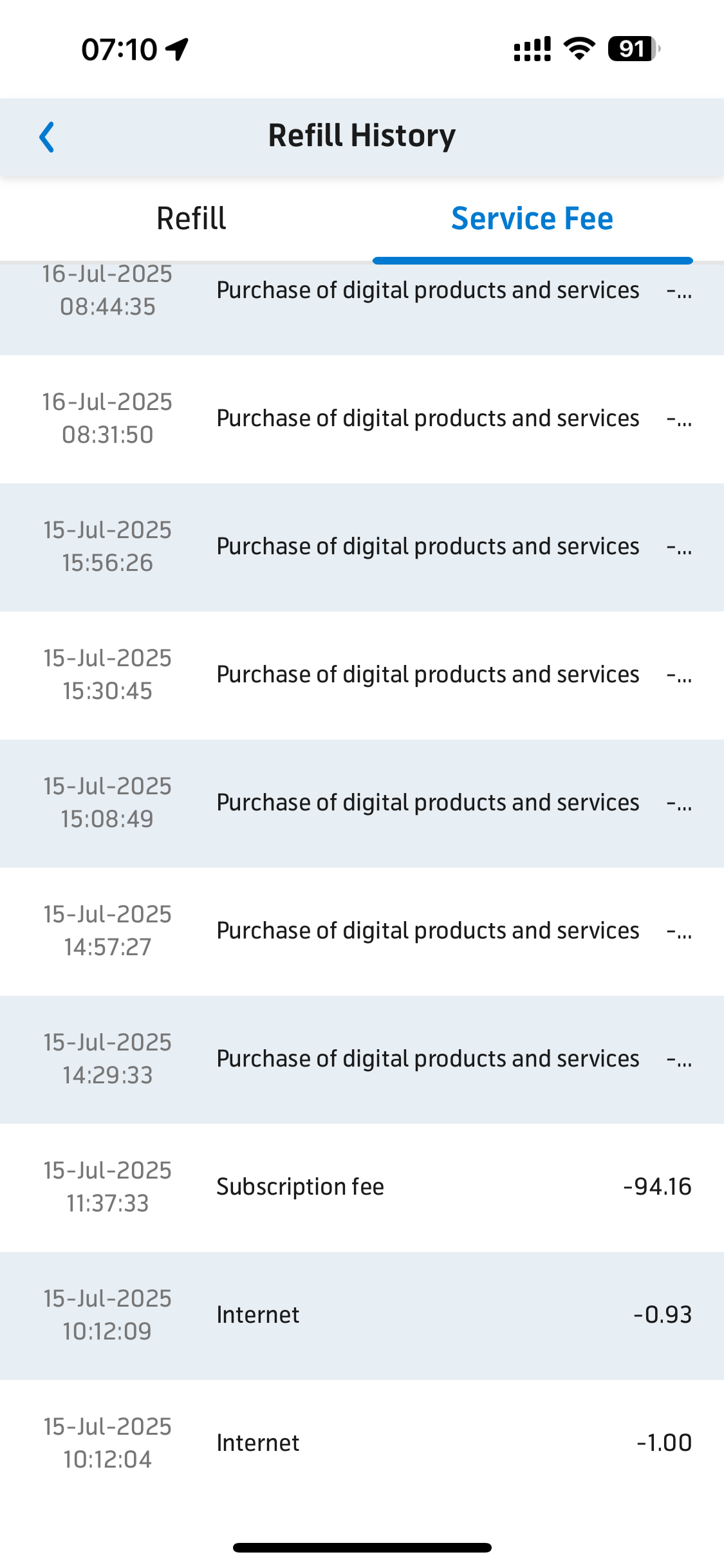Switch to the Refill tab
This screenshot has width=724, height=1568.
tap(191, 219)
